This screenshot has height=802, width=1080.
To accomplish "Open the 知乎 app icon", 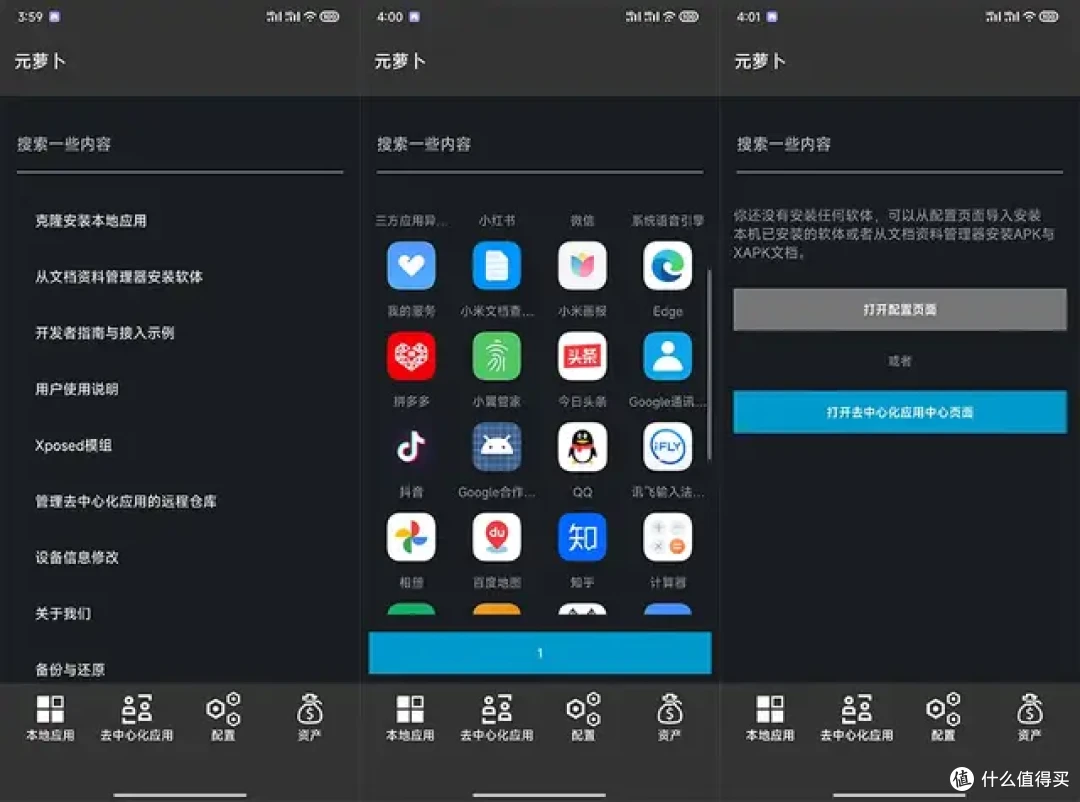I will click(x=582, y=537).
